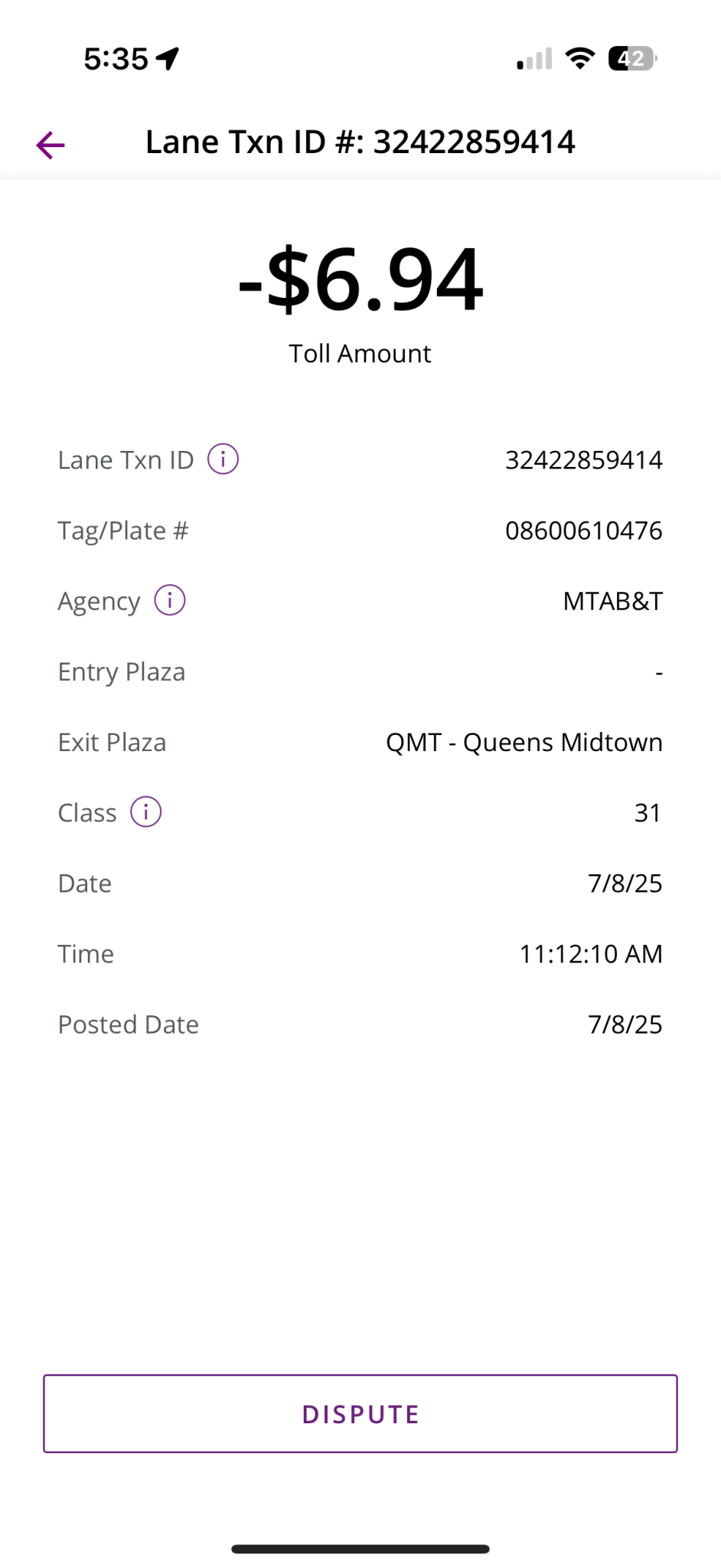Tap the Wi-Fi status icon

pyautogui.click(x=580, y=58)
